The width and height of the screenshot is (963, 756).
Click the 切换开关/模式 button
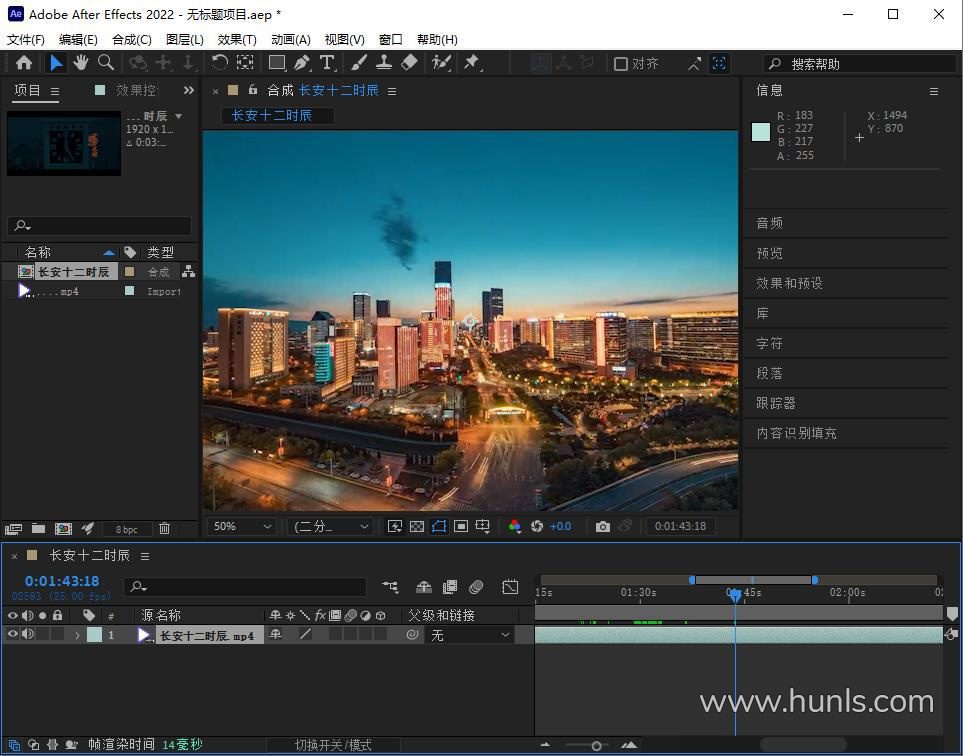pyautogui.click(x=333, y=745)
